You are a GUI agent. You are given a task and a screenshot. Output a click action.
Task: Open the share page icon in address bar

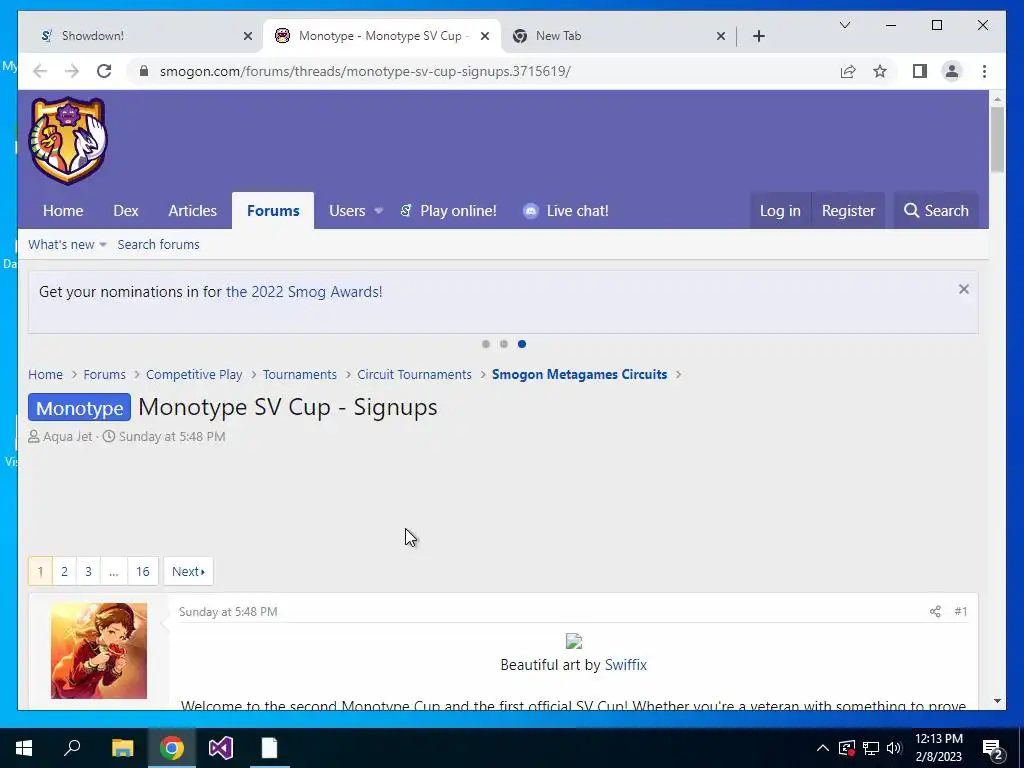click(x=848, y=71)
